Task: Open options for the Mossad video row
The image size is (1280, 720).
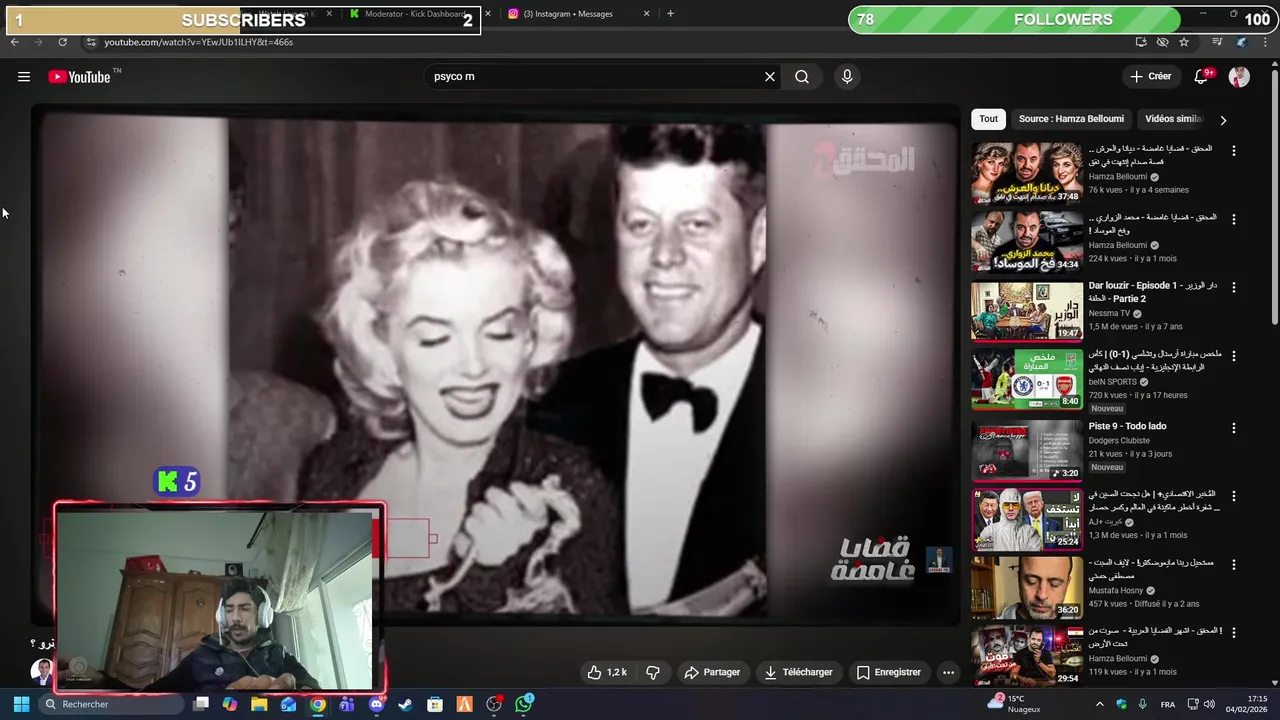Action: (x=1233, y=219)
